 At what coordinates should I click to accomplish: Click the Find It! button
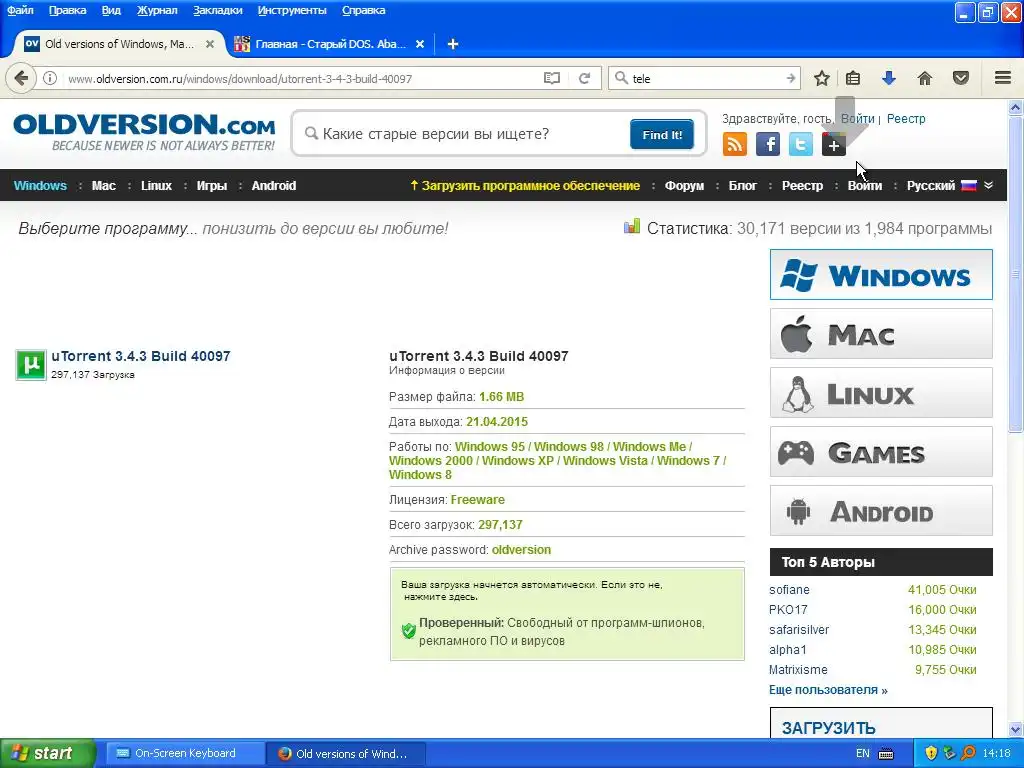[x=662, y=135]
